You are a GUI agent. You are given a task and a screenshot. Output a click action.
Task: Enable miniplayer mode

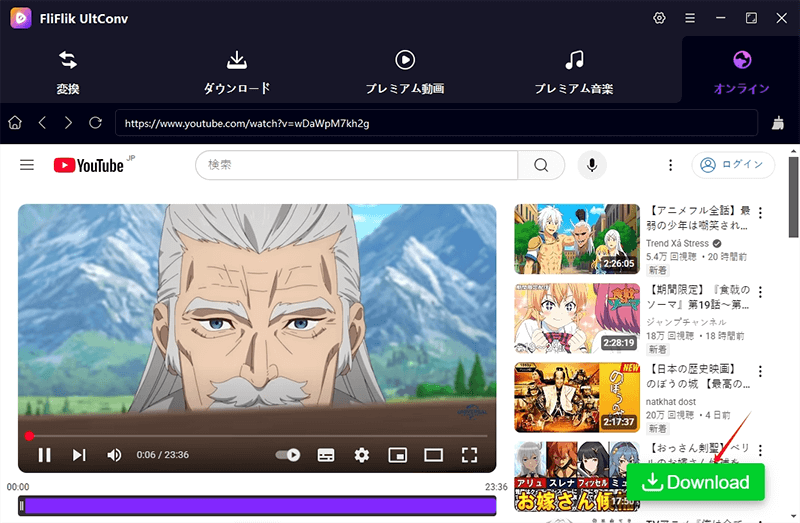click(397, 455)
